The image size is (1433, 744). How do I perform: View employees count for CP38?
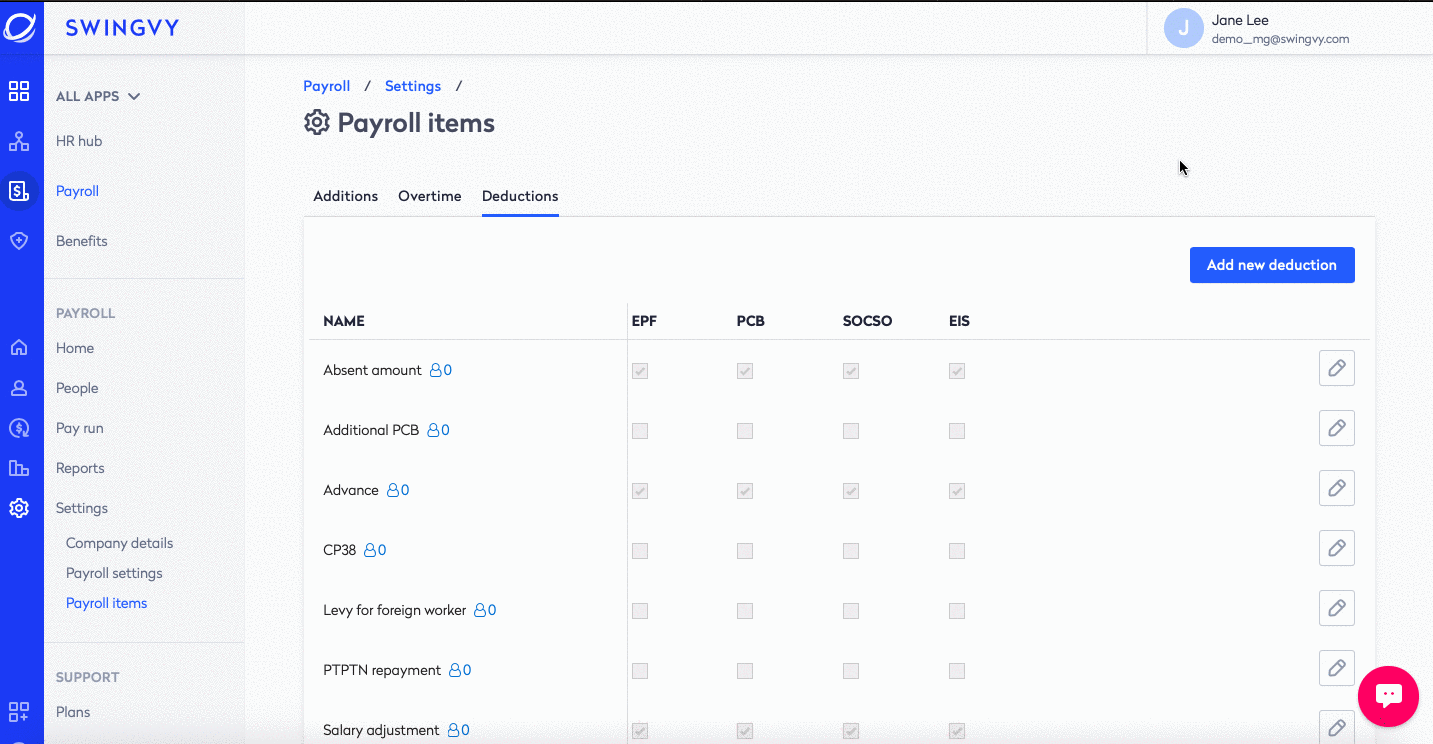(375, 550)
